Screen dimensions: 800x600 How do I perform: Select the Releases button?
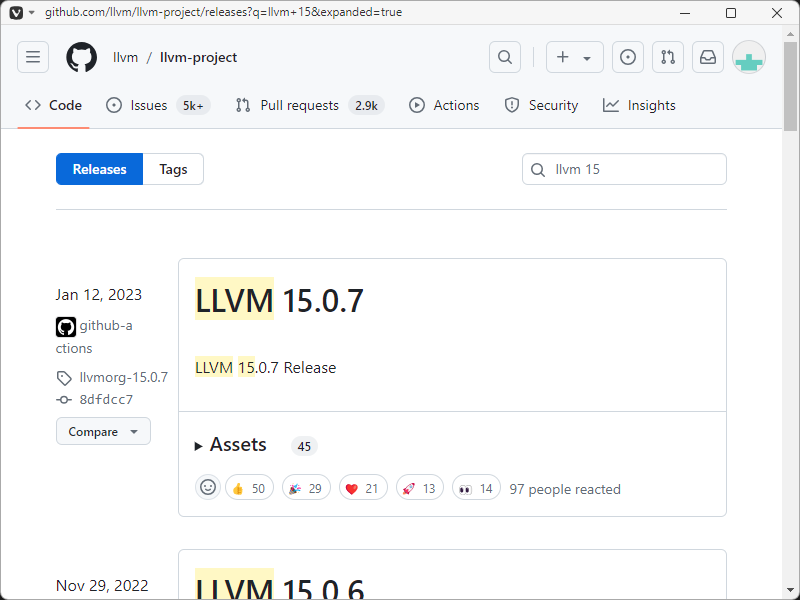tap(99, 169)
